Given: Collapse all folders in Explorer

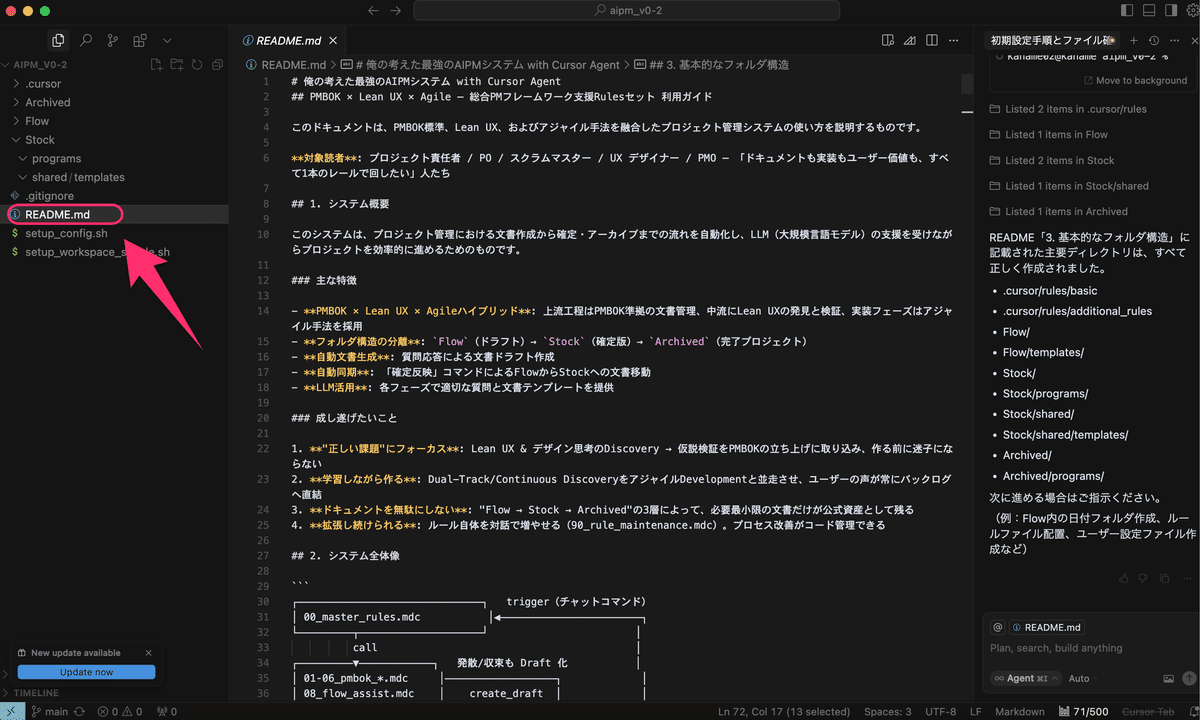Looking at the screenshot, I should coord(217,63).
